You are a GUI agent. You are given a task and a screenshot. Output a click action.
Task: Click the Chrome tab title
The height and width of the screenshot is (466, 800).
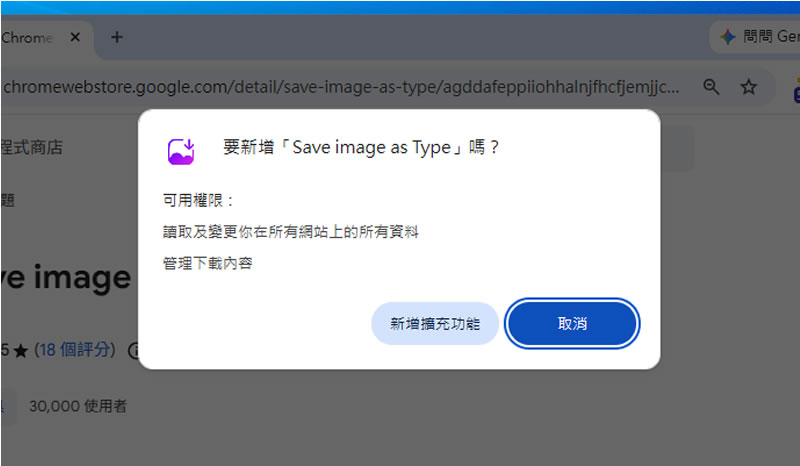tap(27, 38)
